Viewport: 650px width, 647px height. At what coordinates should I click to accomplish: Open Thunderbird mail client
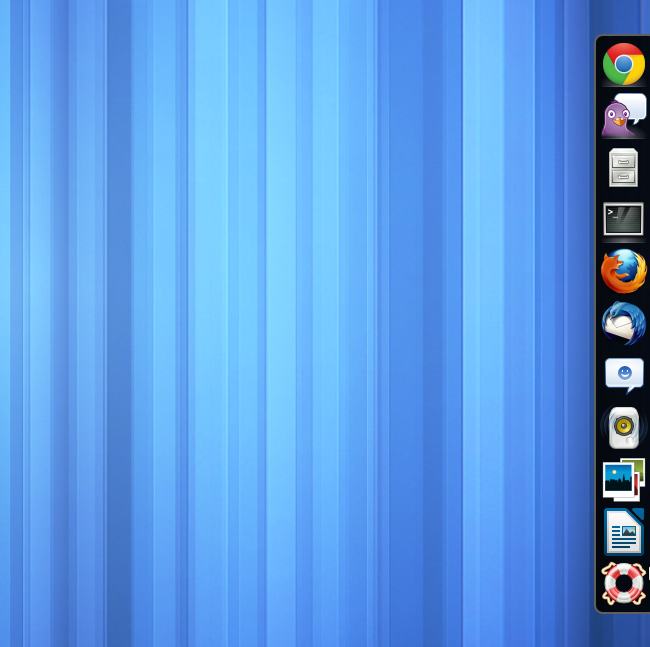[x=623, y=323]
